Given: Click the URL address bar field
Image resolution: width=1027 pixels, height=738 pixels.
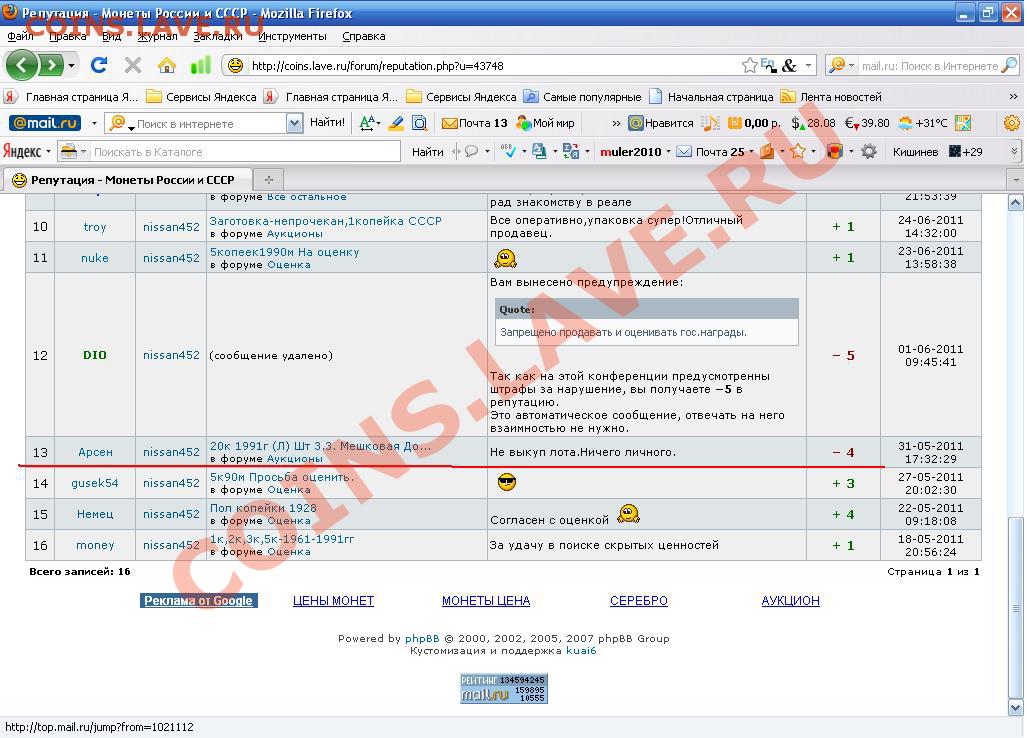Looking at the screenshot, I should [x=490, y=66].
